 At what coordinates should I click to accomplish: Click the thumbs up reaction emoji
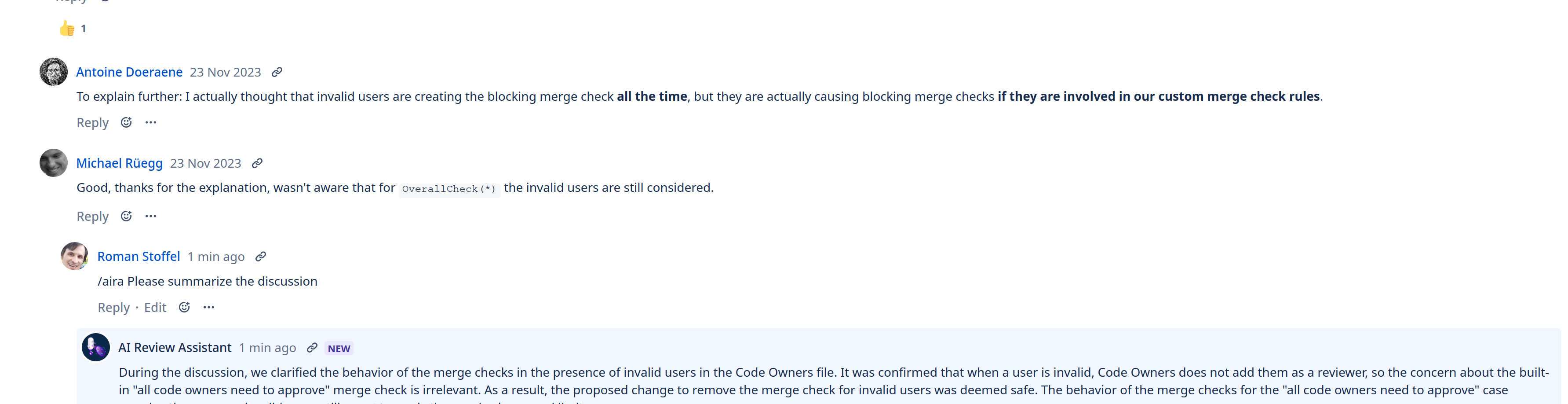[x=67, y=29]
